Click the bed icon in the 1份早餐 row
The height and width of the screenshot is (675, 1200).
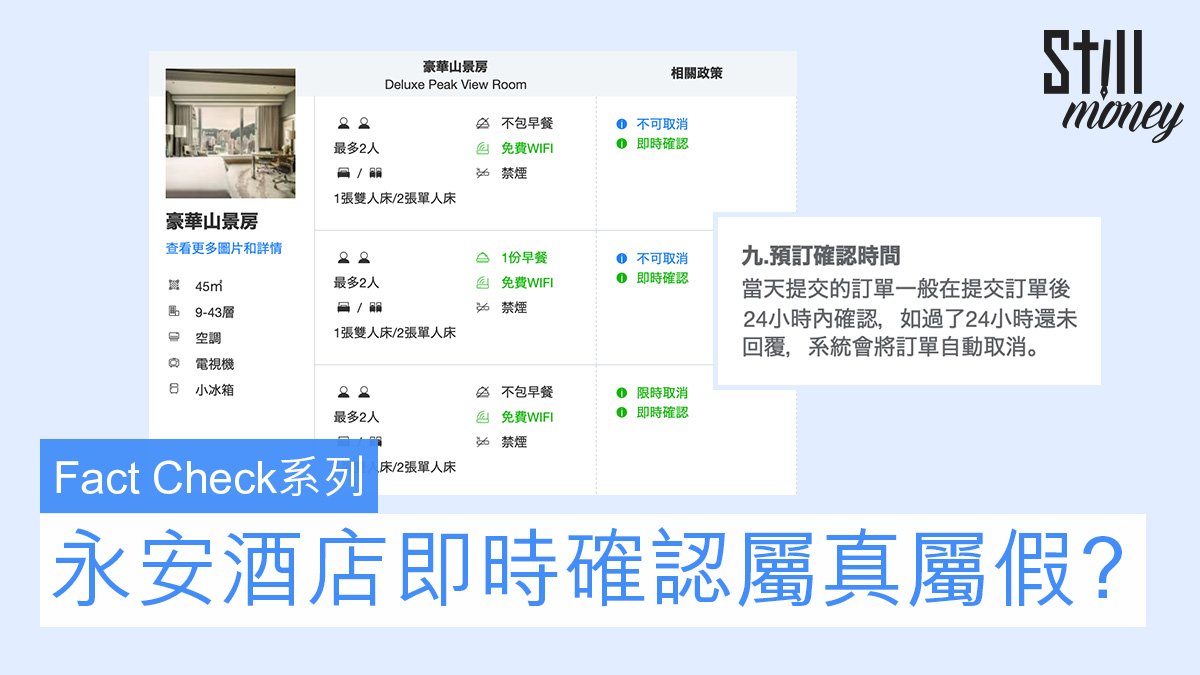pos(359,307)
